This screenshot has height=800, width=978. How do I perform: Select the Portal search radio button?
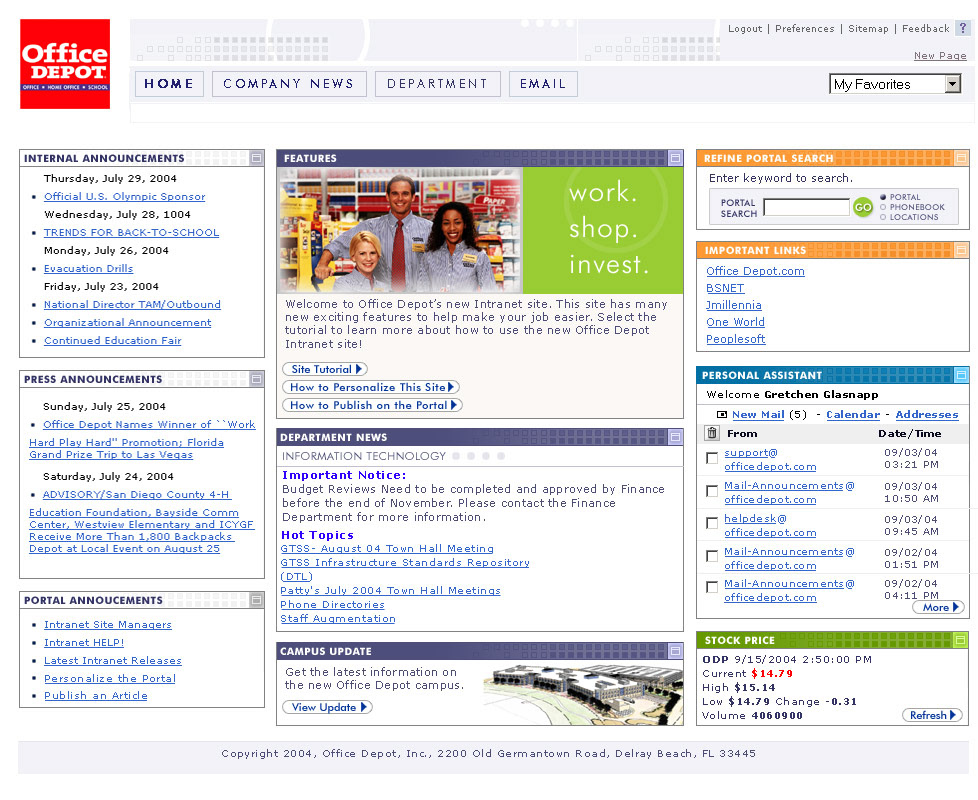pos(883,197)
